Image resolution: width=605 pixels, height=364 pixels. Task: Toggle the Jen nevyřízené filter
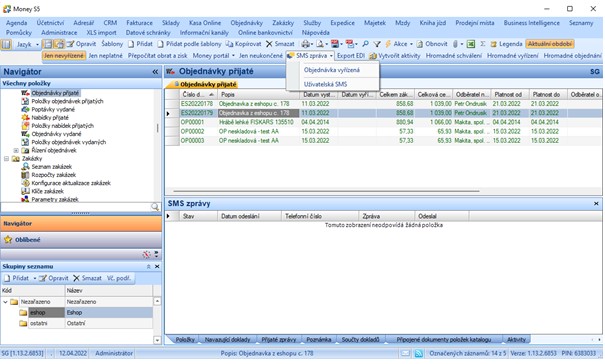point(63,56)
